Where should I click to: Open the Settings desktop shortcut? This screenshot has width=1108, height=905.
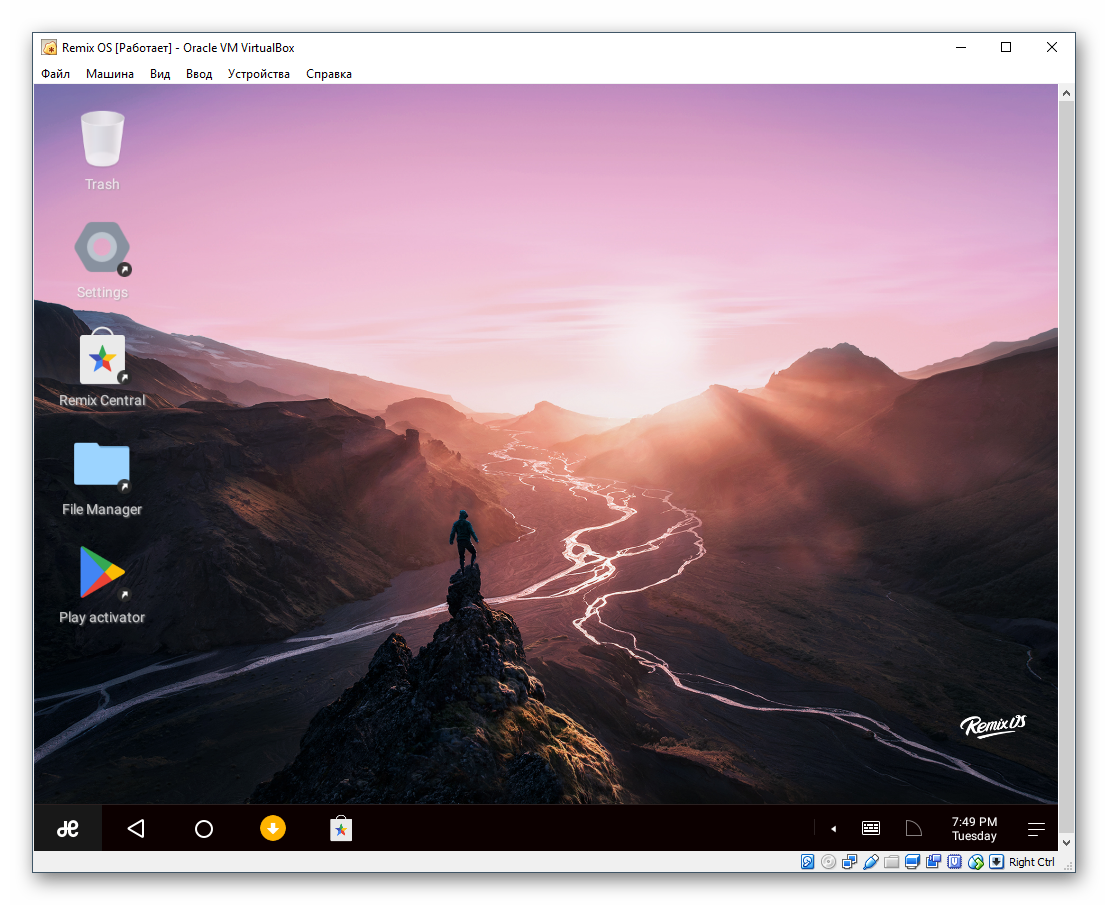[102, 248]
